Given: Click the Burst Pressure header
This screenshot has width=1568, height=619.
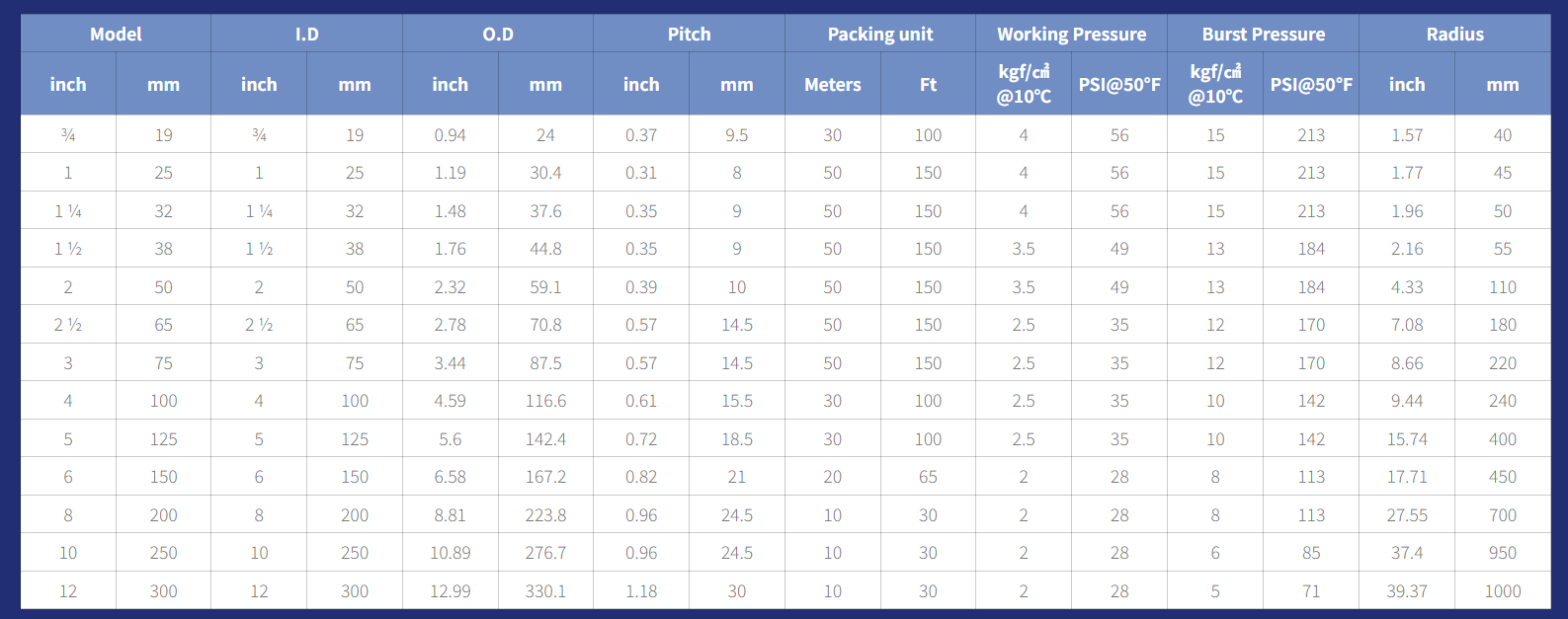Looking at the screenshot, I should (1264, 34).
